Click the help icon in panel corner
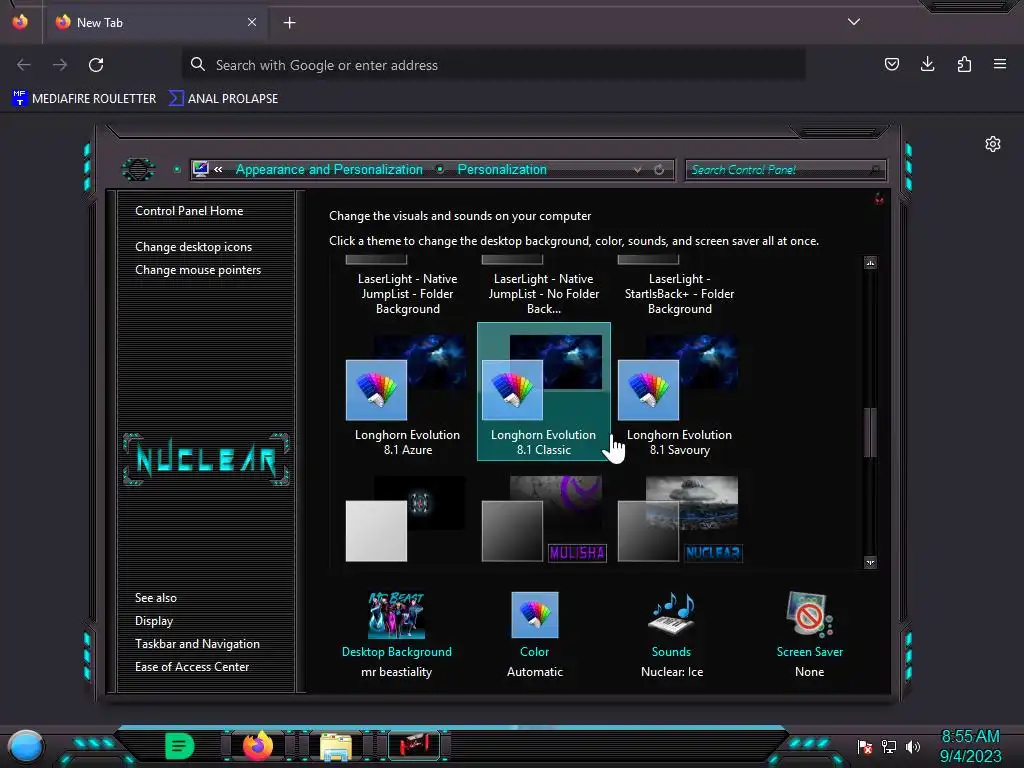The image size is (1024, 768). pos(879,199)
